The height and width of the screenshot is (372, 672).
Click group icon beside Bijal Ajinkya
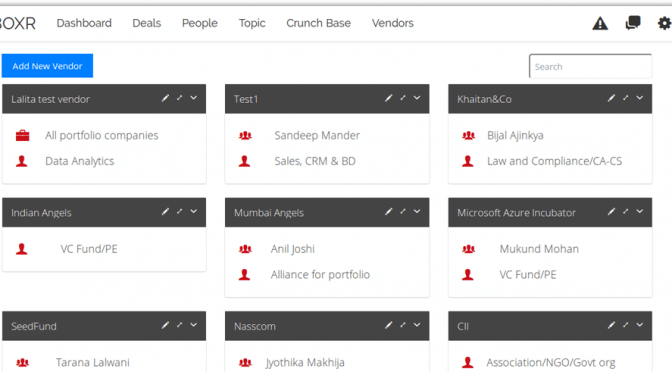[x=468, y=136]
